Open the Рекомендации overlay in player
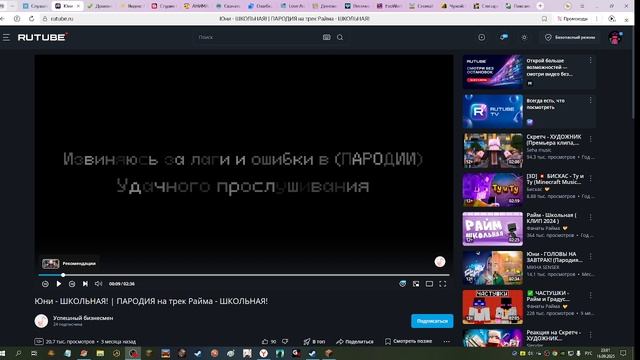 (x=69, y=264)
